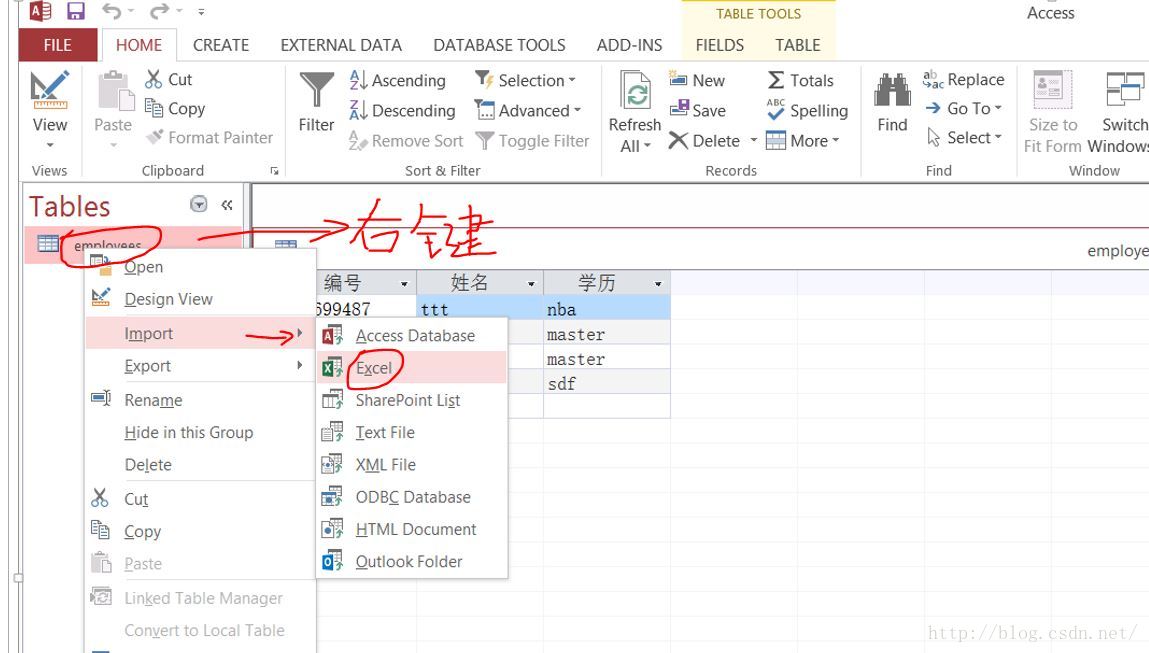Click the Refresh All icon
1149x653 pixels.
tap(635, 91)
